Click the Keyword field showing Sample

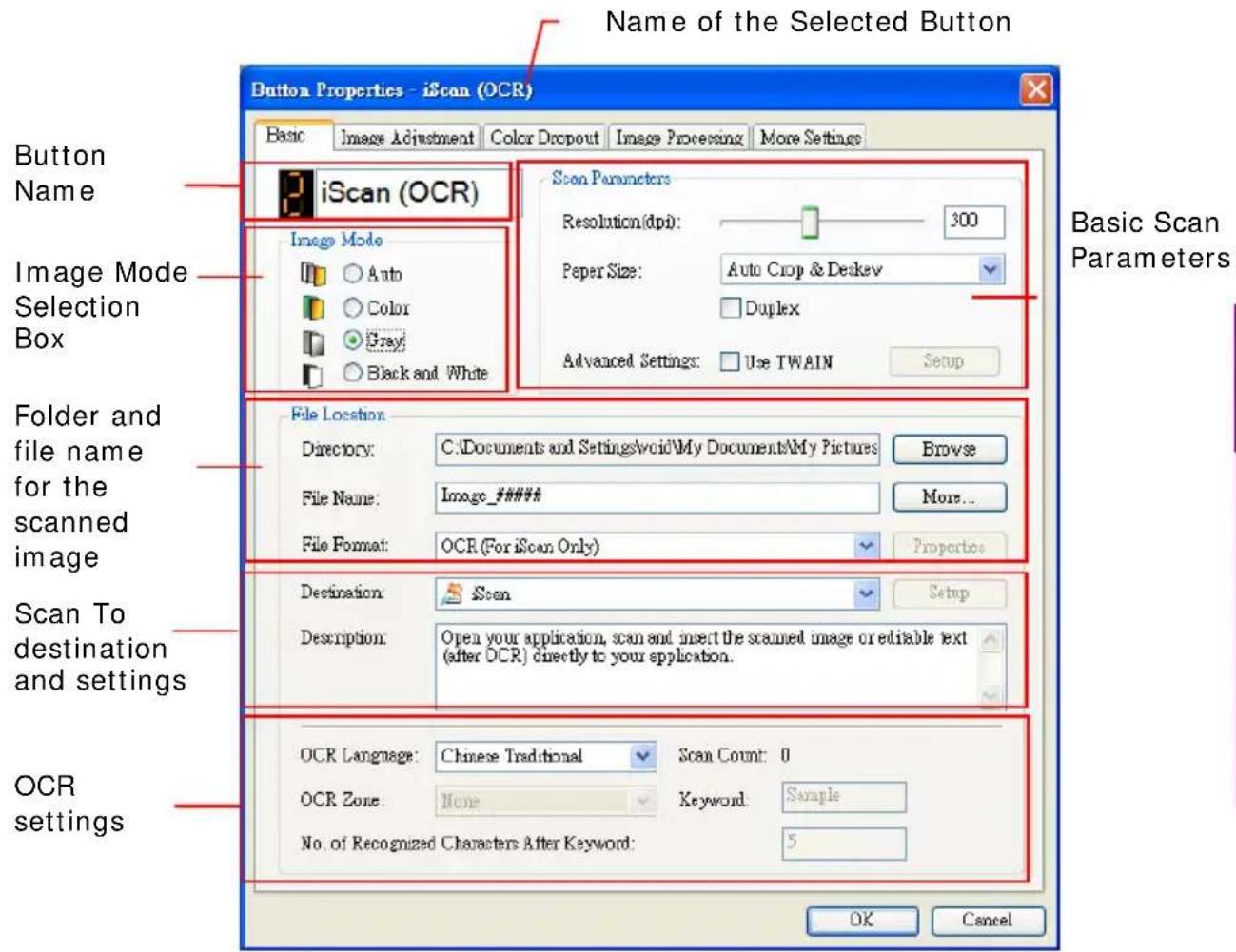pyautogui.click(x=844, y=797)
